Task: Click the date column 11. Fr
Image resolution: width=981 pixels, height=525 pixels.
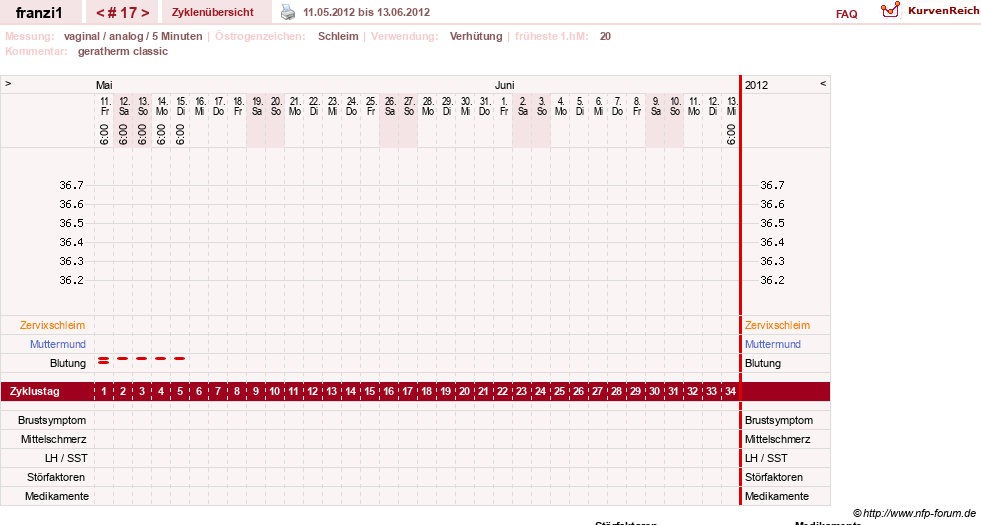Action: tap(104, 106)
